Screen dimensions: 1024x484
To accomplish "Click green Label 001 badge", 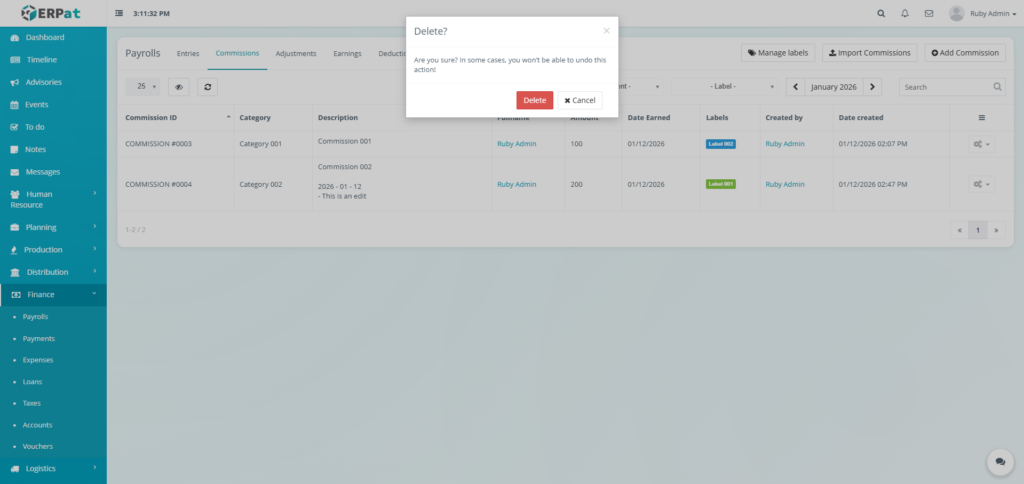I will 720,184.
